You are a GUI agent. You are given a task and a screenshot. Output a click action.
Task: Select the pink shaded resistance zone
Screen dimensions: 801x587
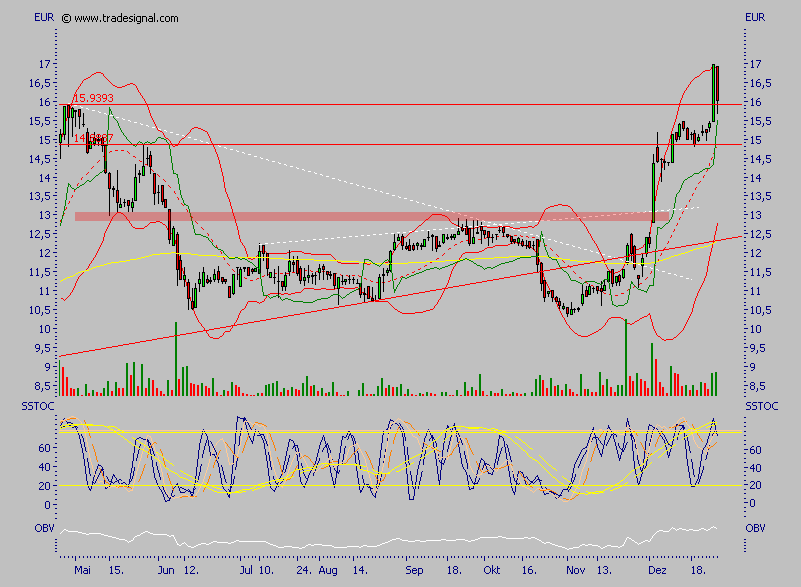pos(372,216)
